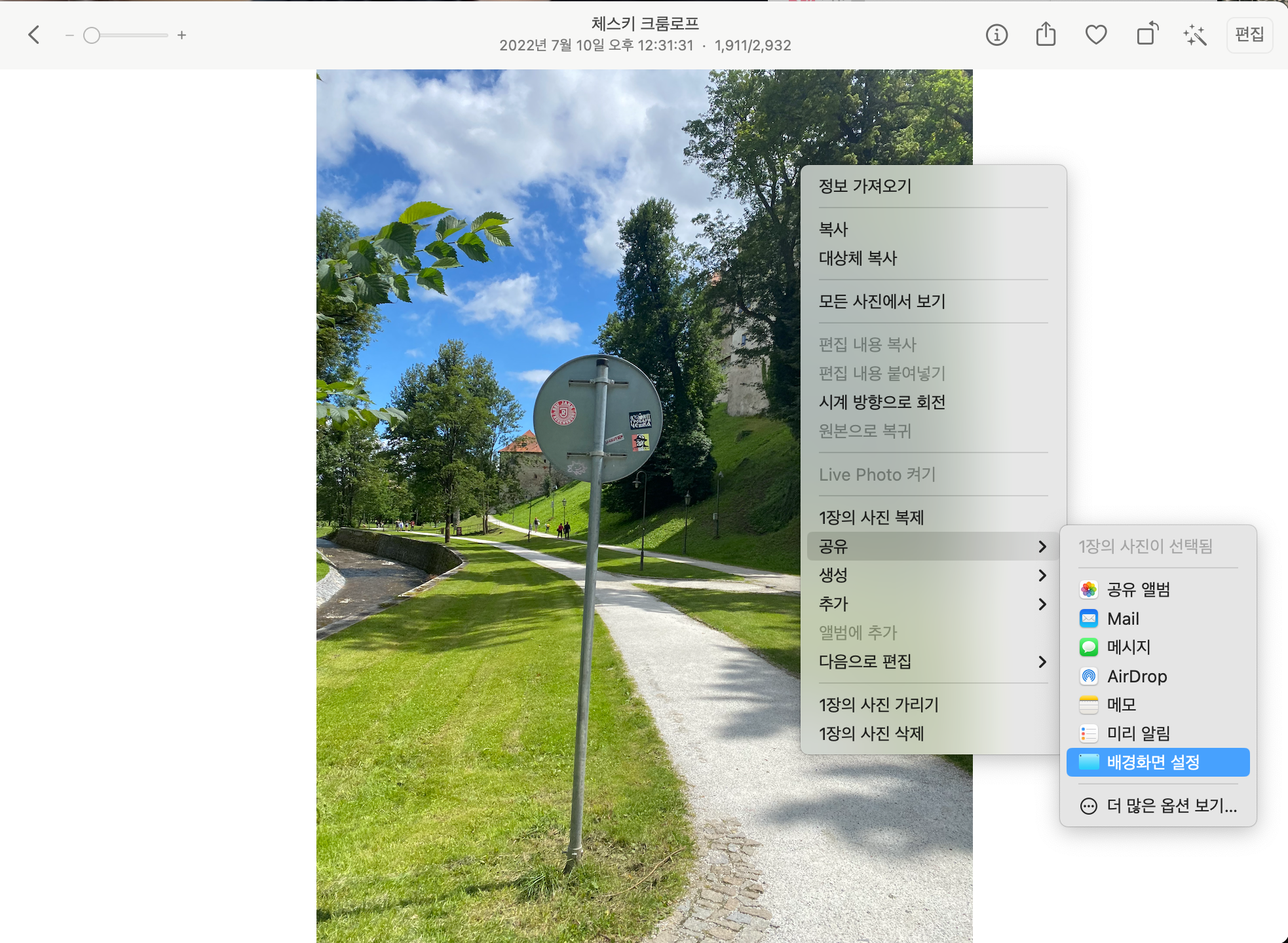
Task: Select 공유 앨범 in share submenu
Action: coord(1138,589)
